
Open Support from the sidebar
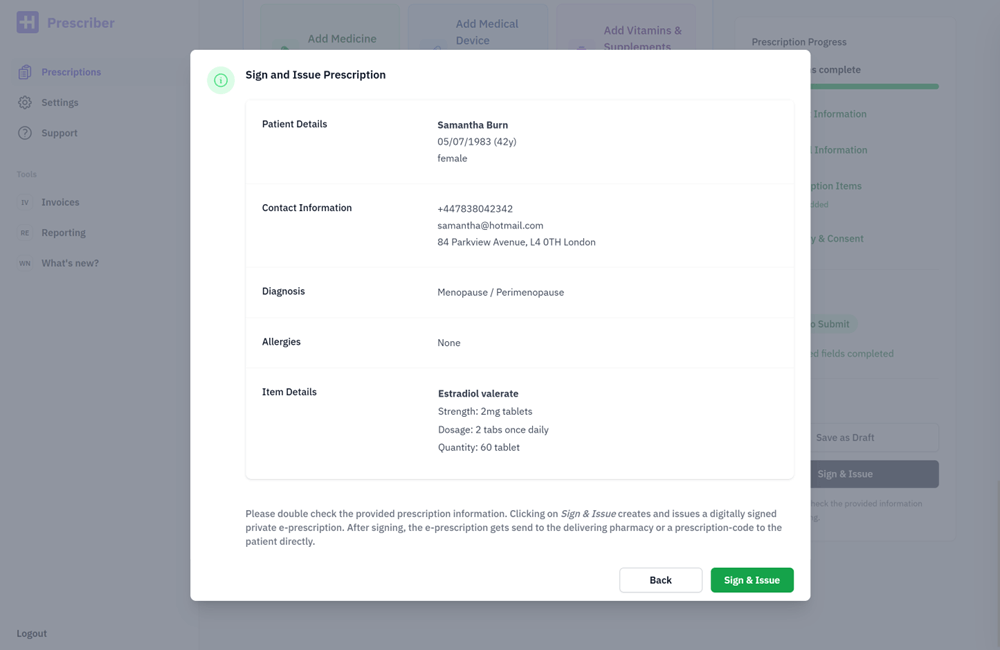click(59, 133)
